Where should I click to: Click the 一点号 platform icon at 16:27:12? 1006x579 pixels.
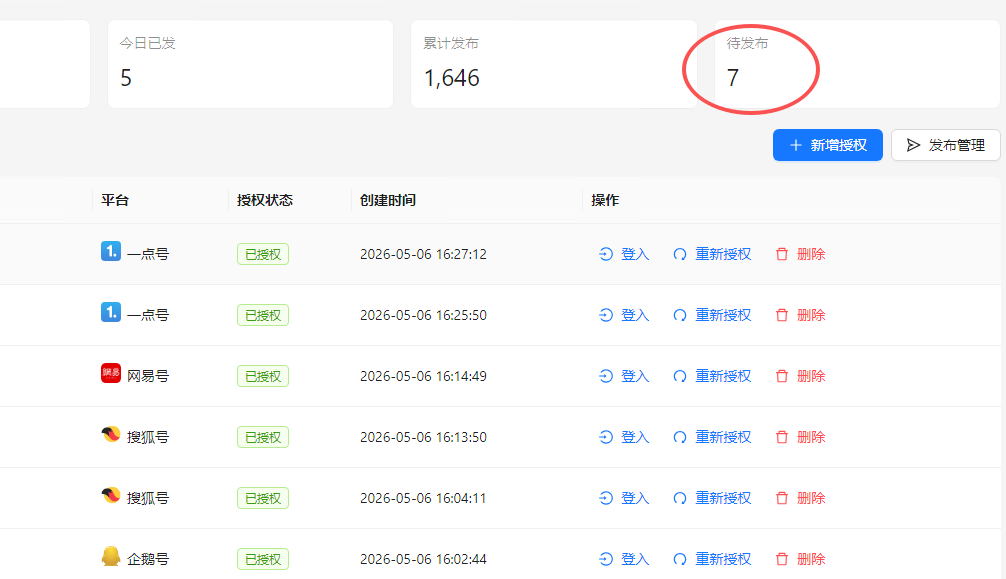(x=111, y=251)
